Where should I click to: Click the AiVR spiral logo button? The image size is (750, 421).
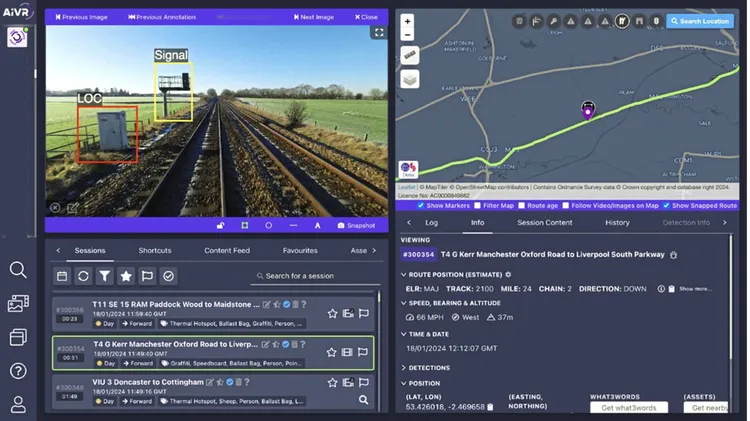[17, 37]
